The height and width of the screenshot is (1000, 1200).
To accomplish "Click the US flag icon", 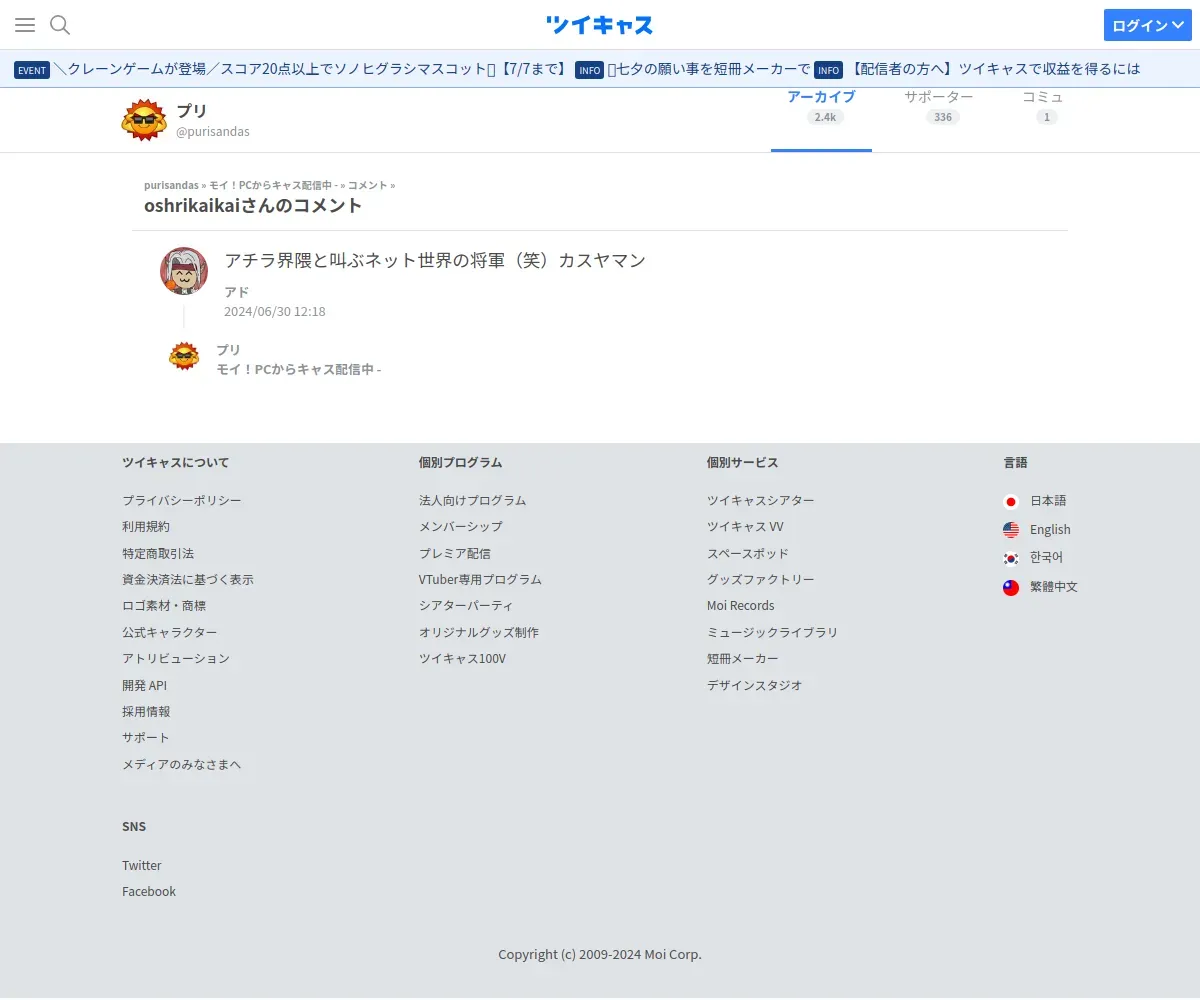I will point(1011,530).
